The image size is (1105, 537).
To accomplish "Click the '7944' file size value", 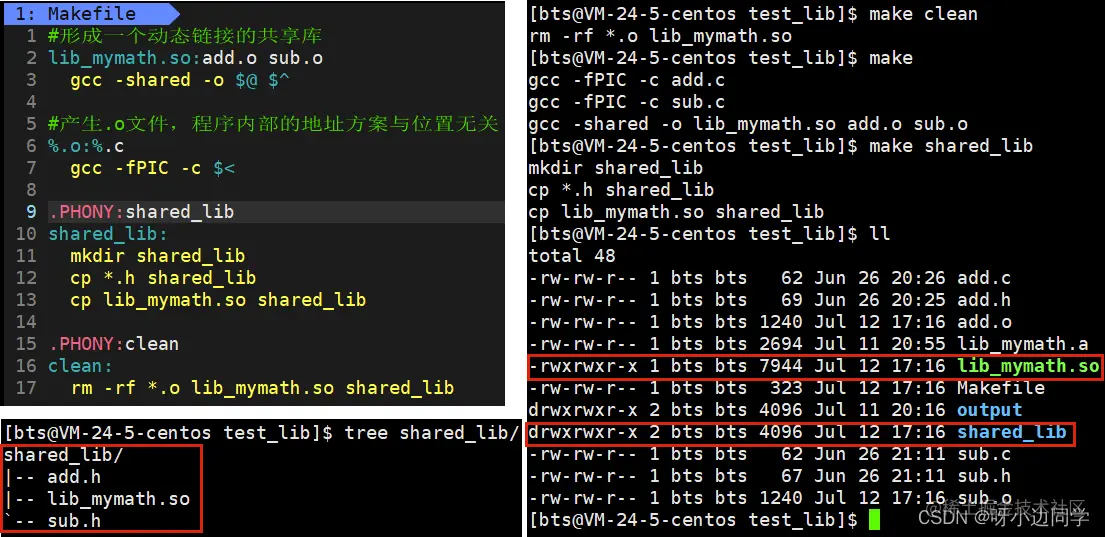I will point(781,366).
